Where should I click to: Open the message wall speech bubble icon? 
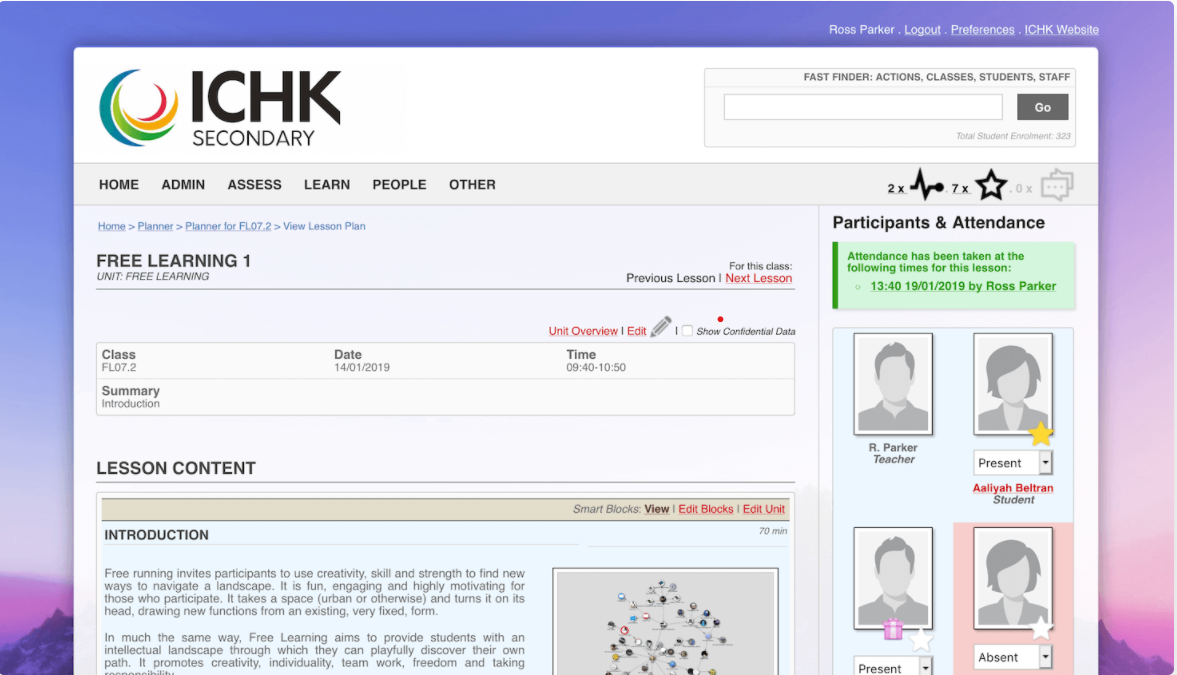(1057, 185)
